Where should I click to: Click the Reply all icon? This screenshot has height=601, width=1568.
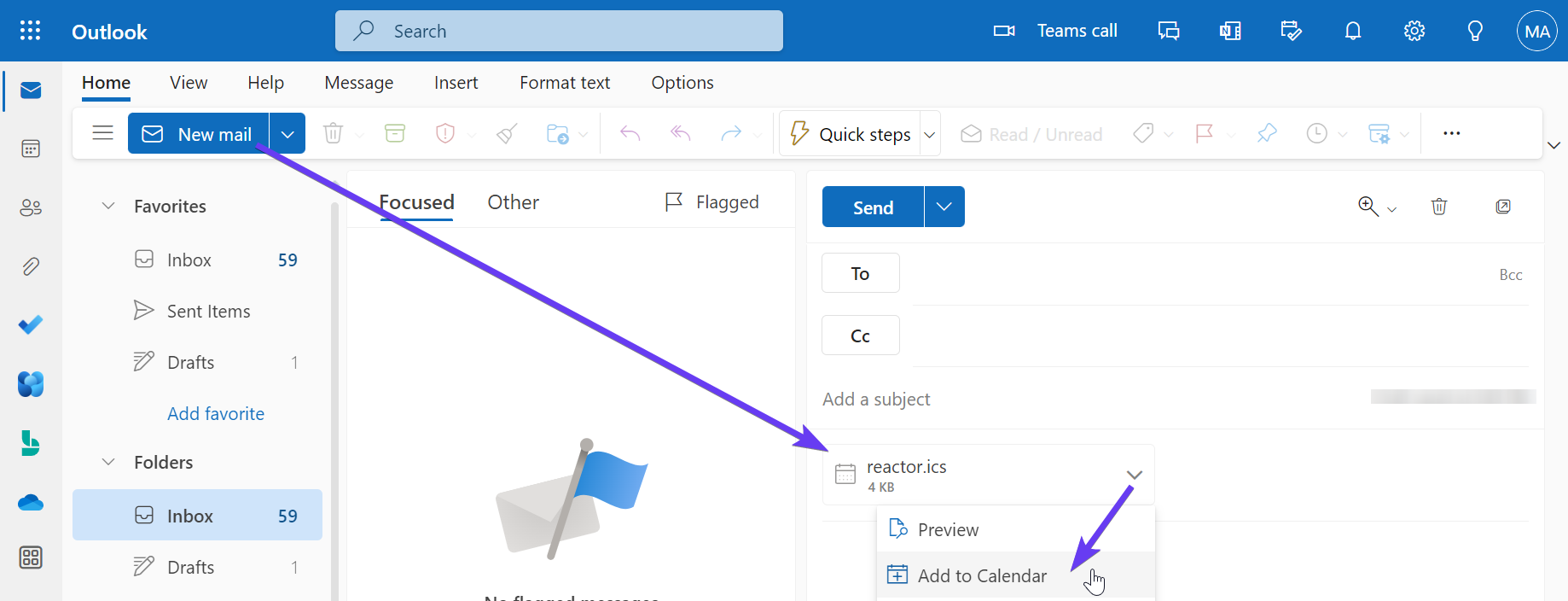[x=681, y=133]
